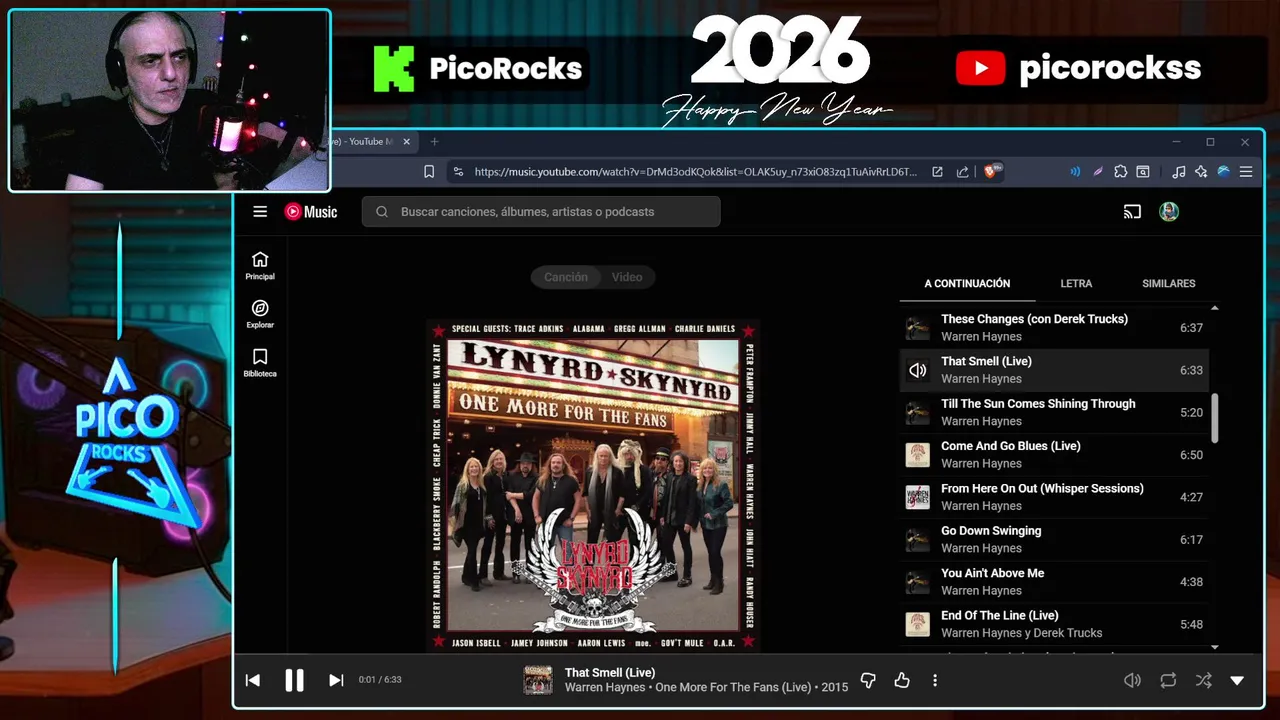Open the media control music note icon

click(x=1179, y=172)
